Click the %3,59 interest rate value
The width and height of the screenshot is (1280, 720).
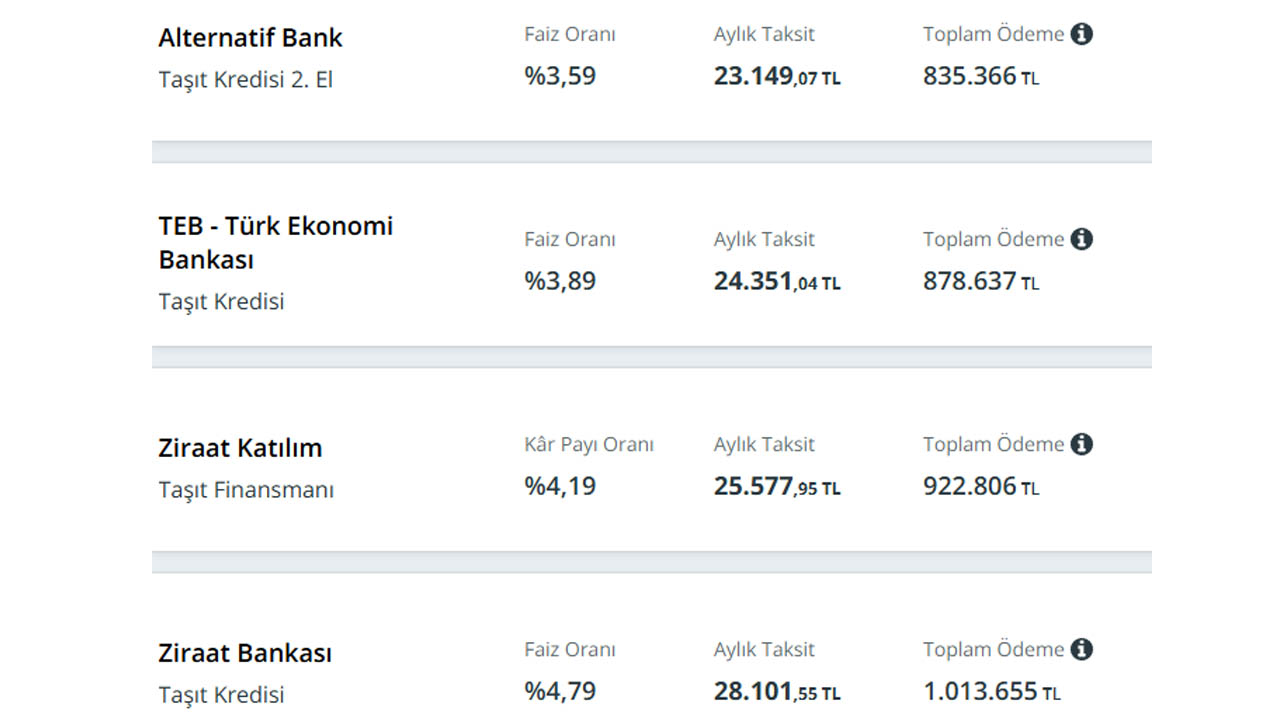point(560,76)
